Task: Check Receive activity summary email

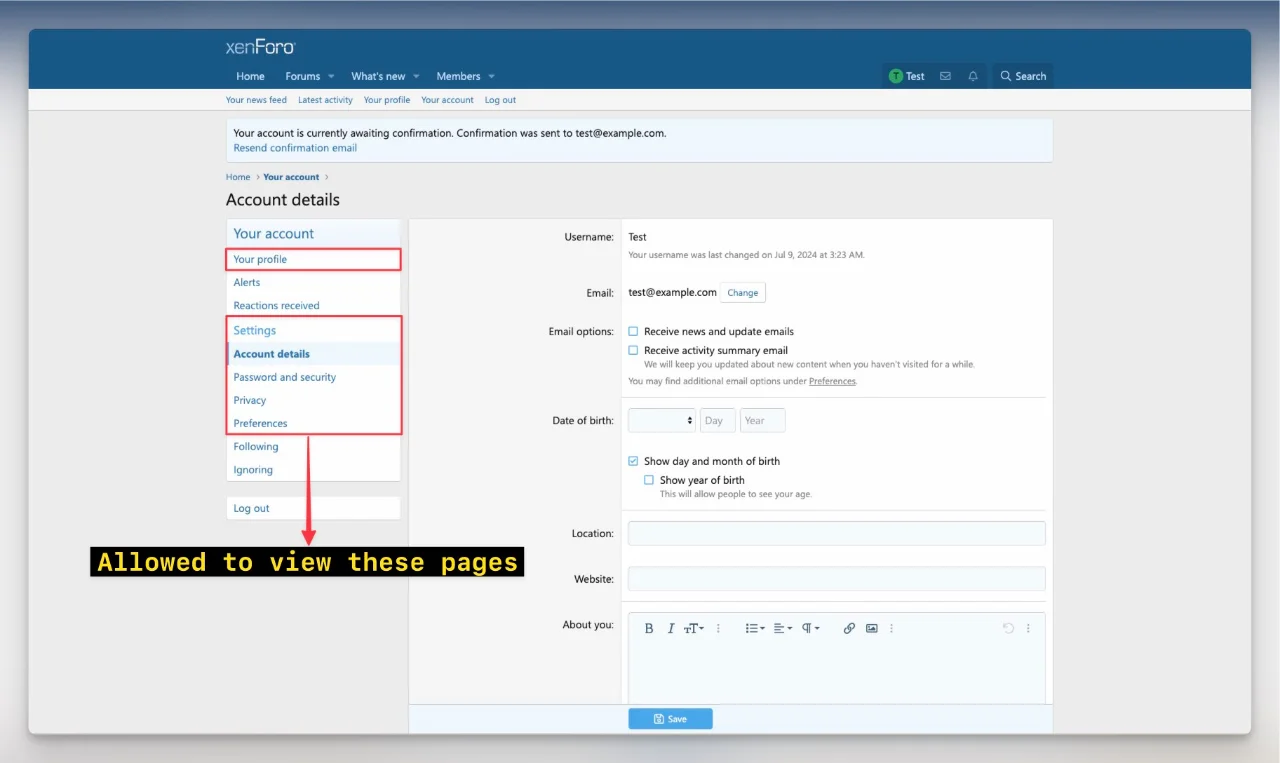Action: pyautogui.click(x=633, y=350)
